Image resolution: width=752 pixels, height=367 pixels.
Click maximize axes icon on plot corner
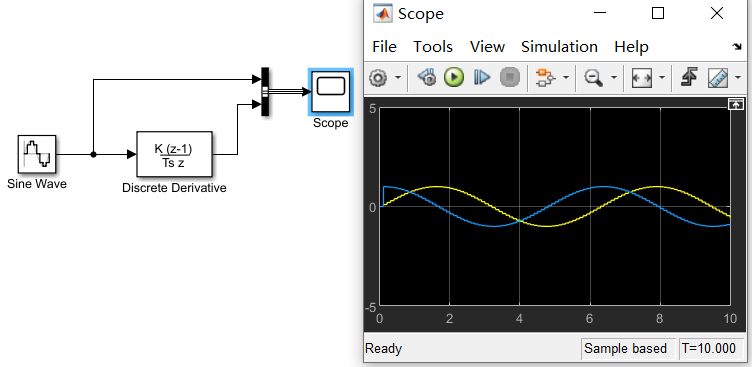(735, 105)
